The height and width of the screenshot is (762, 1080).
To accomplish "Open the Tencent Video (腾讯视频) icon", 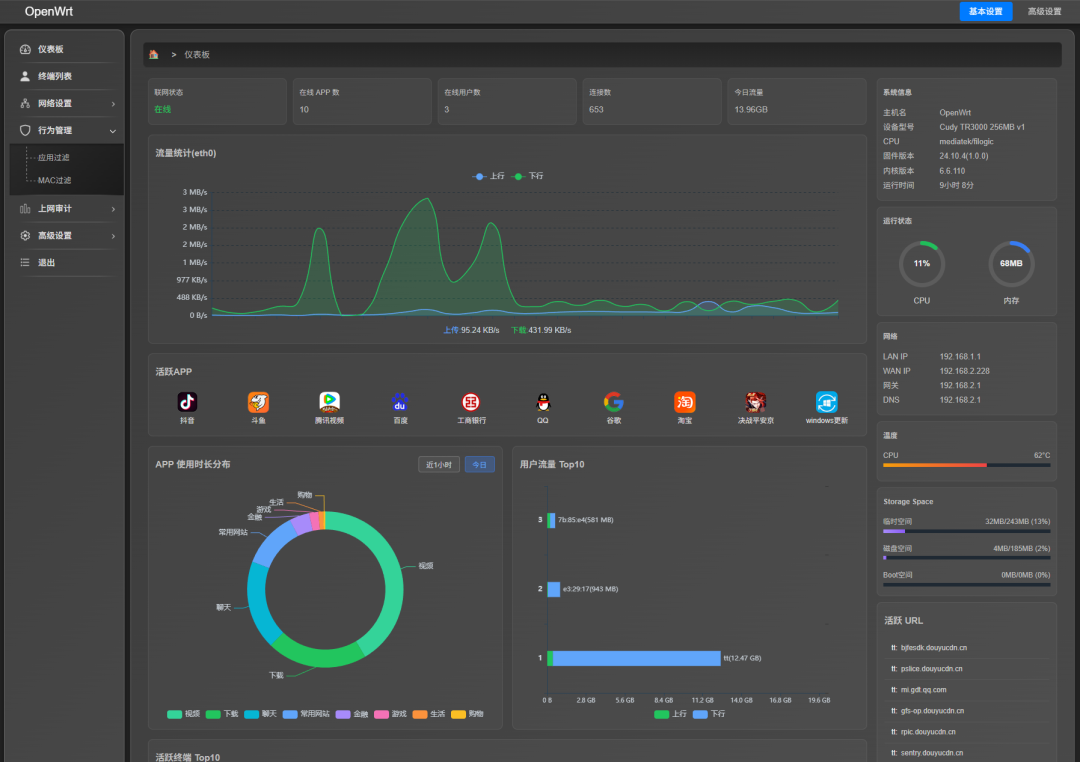I will click(329, 402).
